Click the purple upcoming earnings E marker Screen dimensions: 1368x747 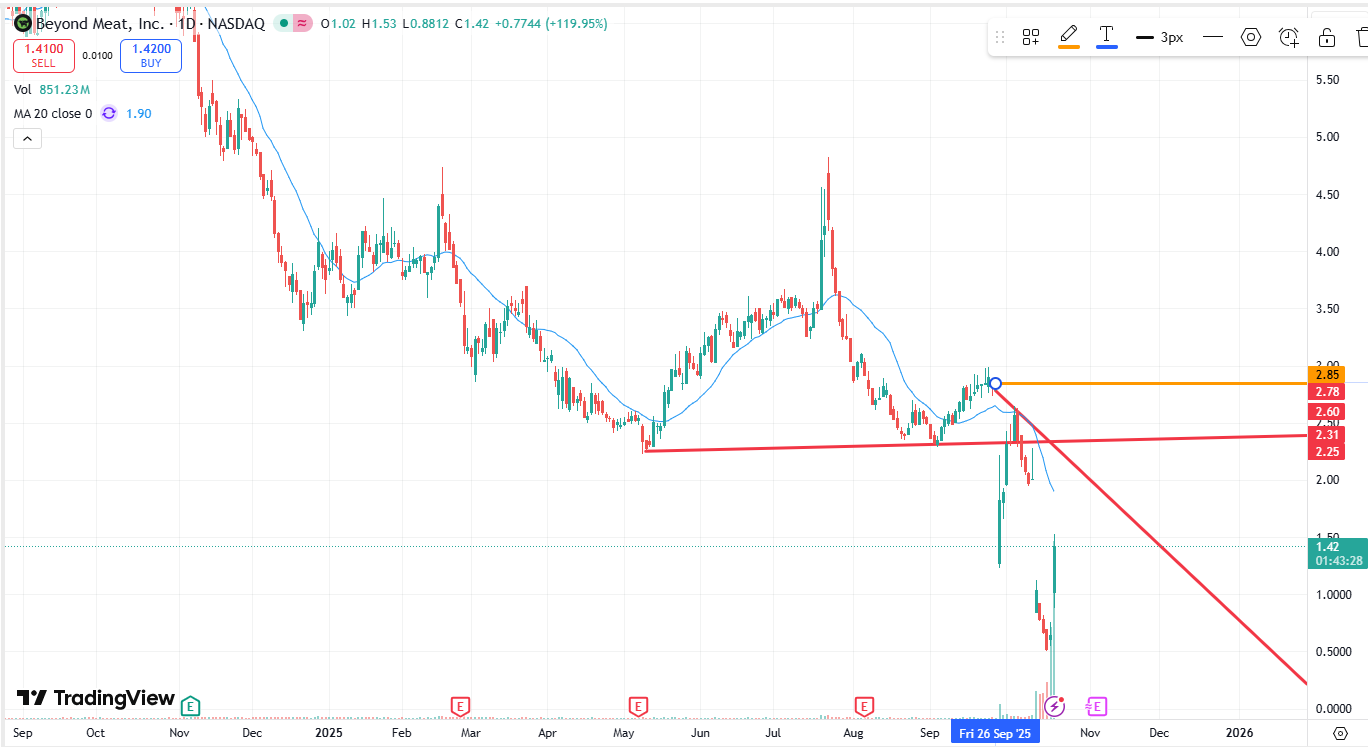coord(1096,707)
